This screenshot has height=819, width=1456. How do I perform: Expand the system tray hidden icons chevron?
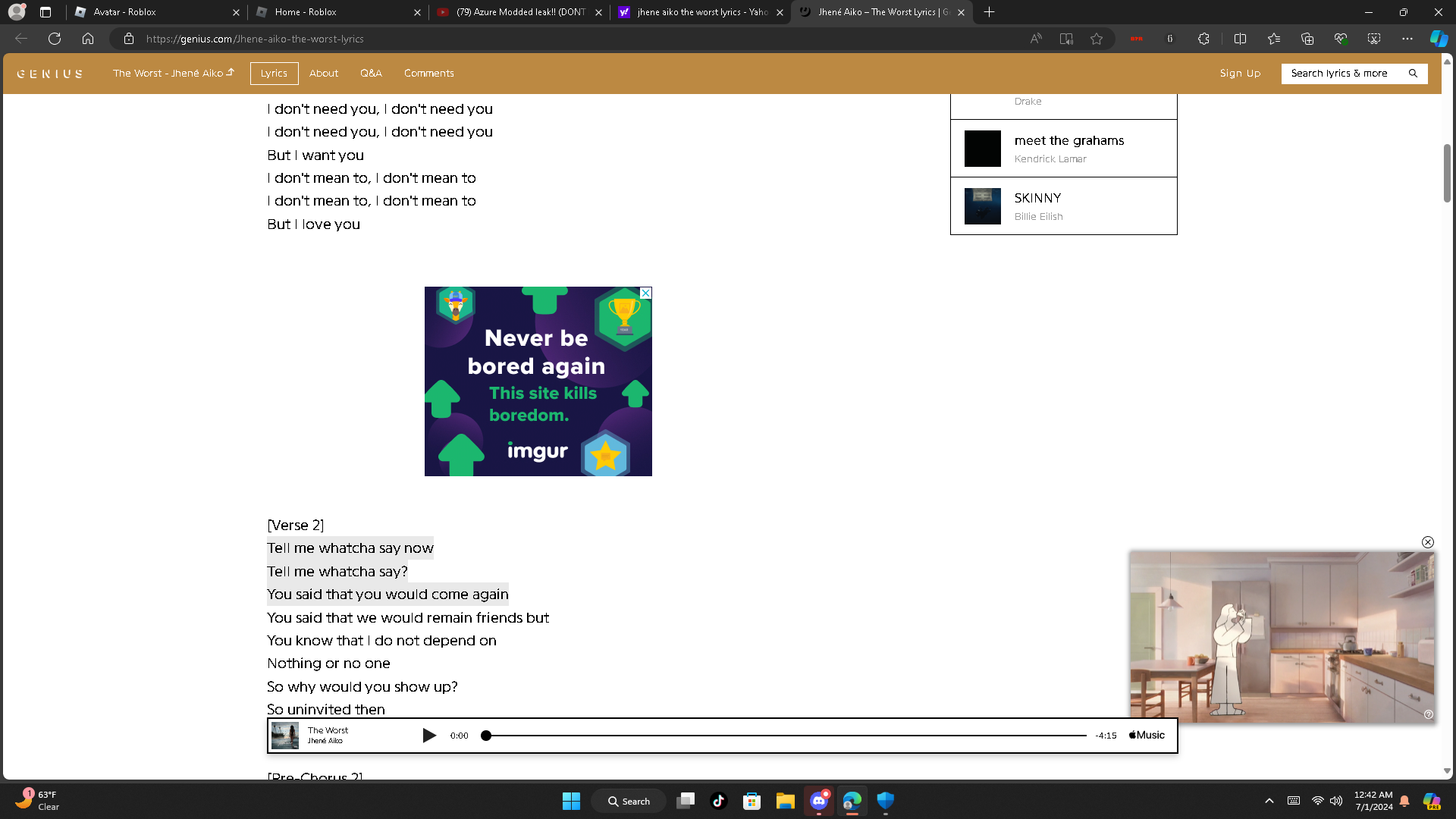1269,801
